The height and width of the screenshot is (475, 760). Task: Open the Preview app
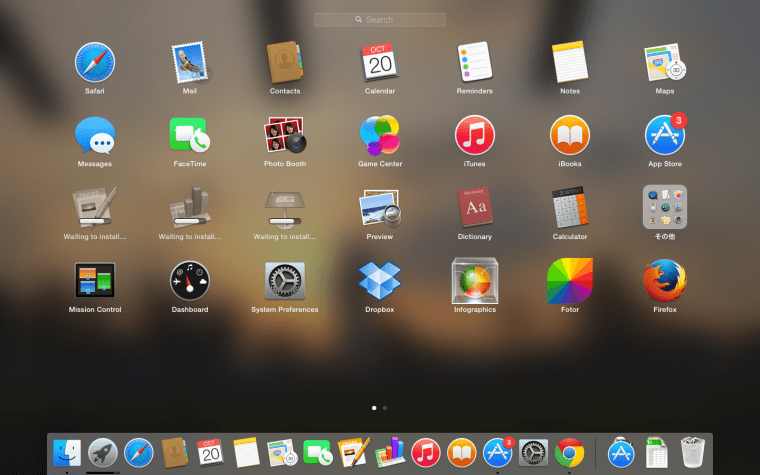(380, 208)
